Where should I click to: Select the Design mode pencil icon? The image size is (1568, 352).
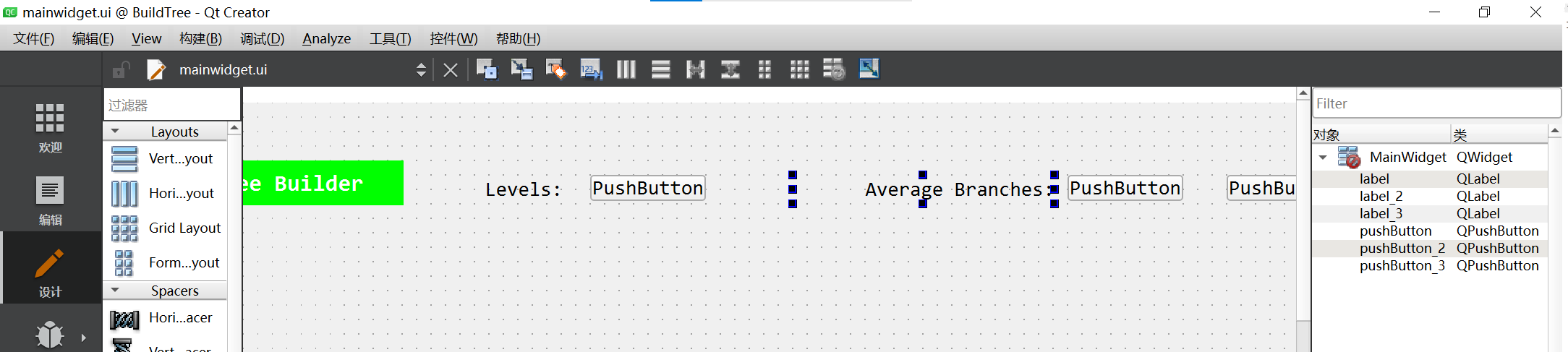50,263
